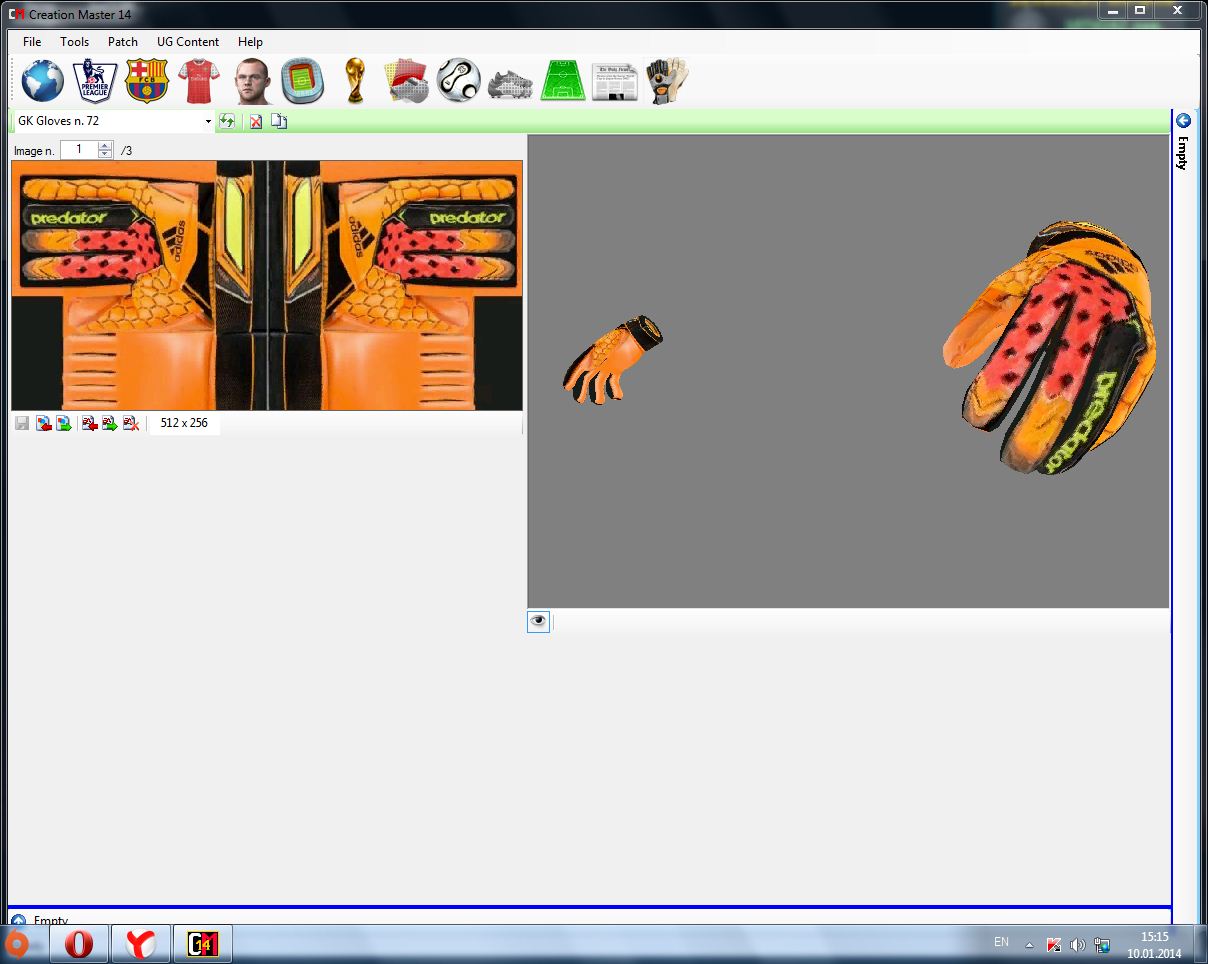Open the soccer ball section
1208x964 pixels.
click(458, 80)
